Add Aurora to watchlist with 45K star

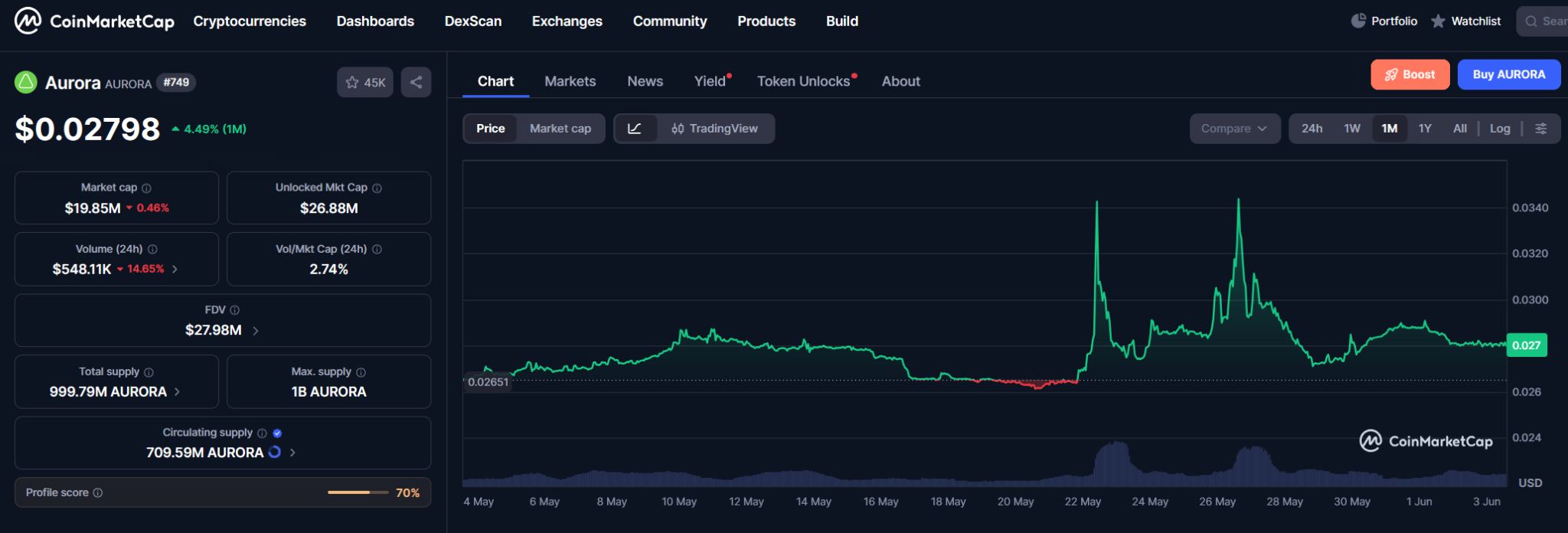pos(365,82)
